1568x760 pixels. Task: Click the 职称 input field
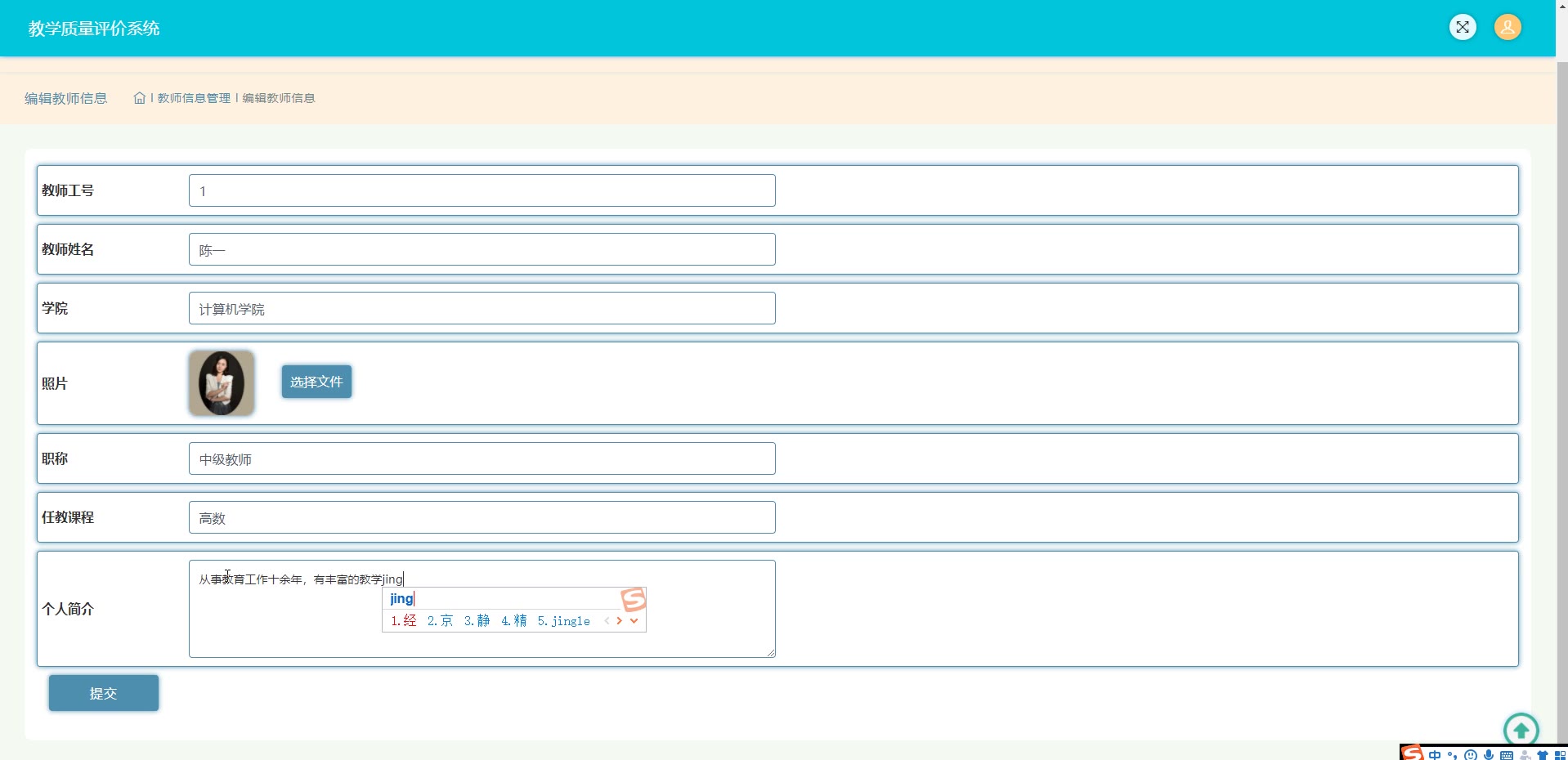click(x=482, y=458)
